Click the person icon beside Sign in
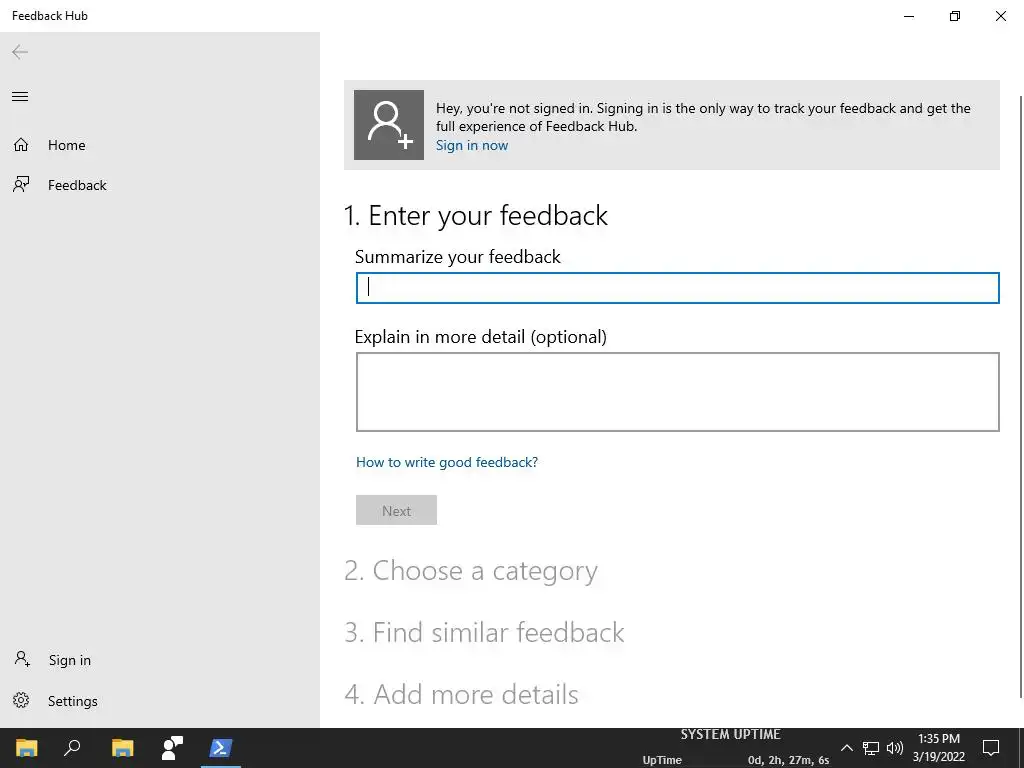Viewport: 1024px width, 768px height. (22, 659)
